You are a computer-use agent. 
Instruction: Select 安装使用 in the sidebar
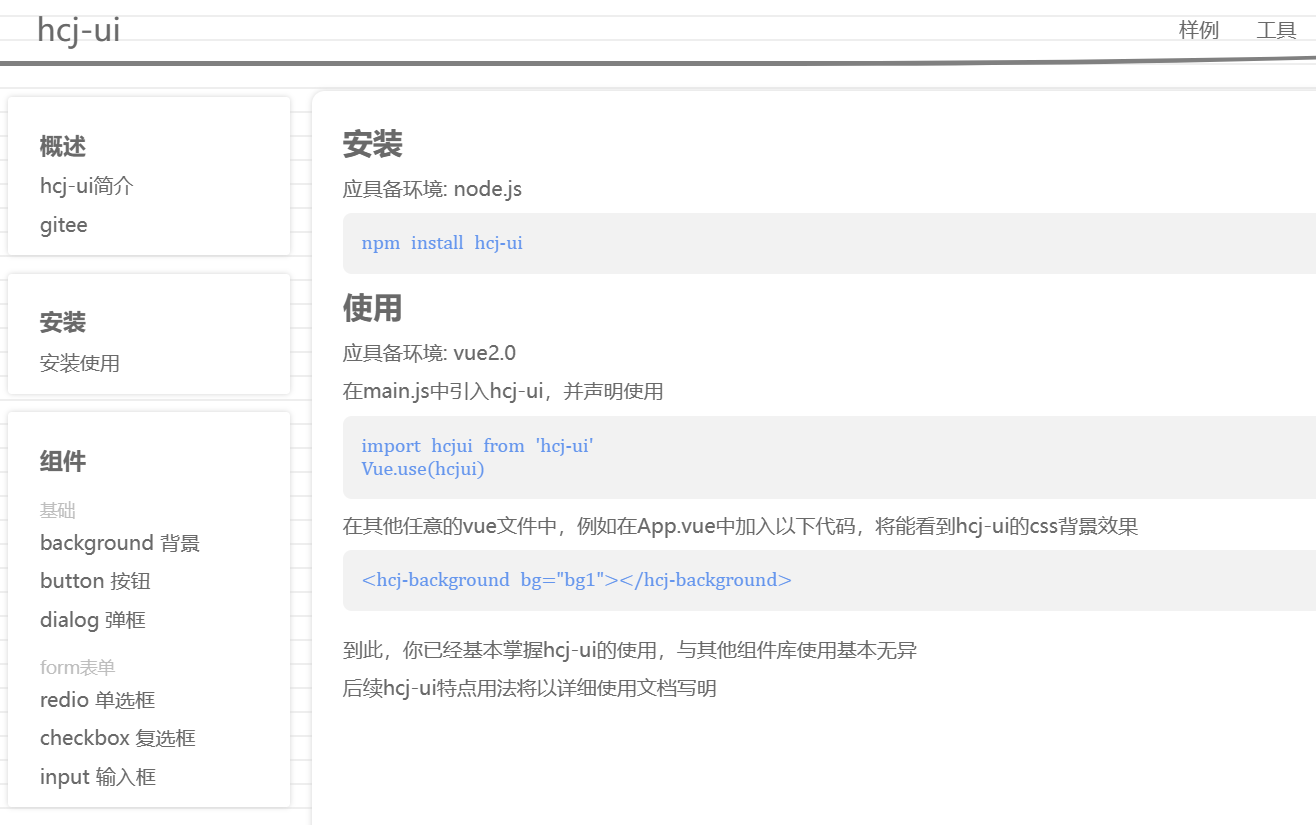[x=80, y=363]
